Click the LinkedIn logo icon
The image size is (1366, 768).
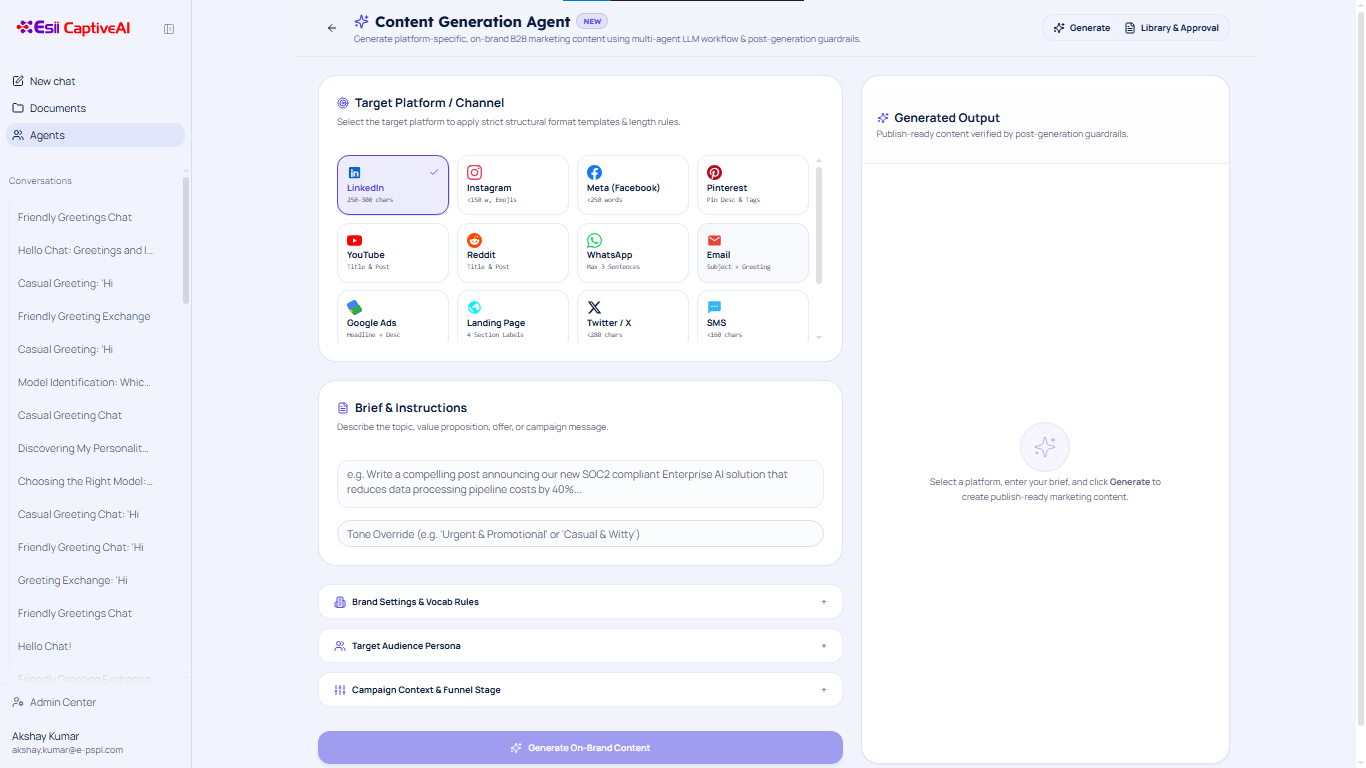pyautogui.click(x=354, y=173)
